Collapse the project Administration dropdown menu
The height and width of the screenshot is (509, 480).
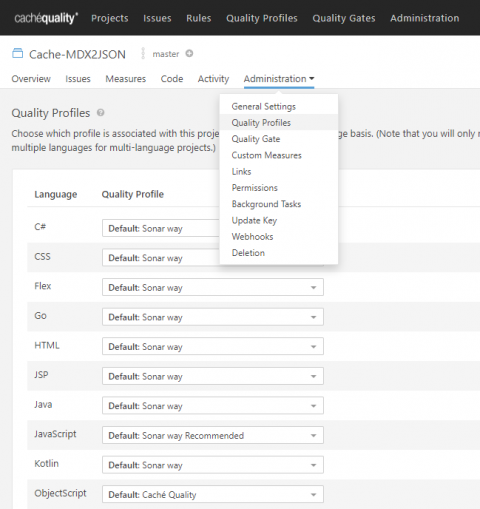coord(279,79)
